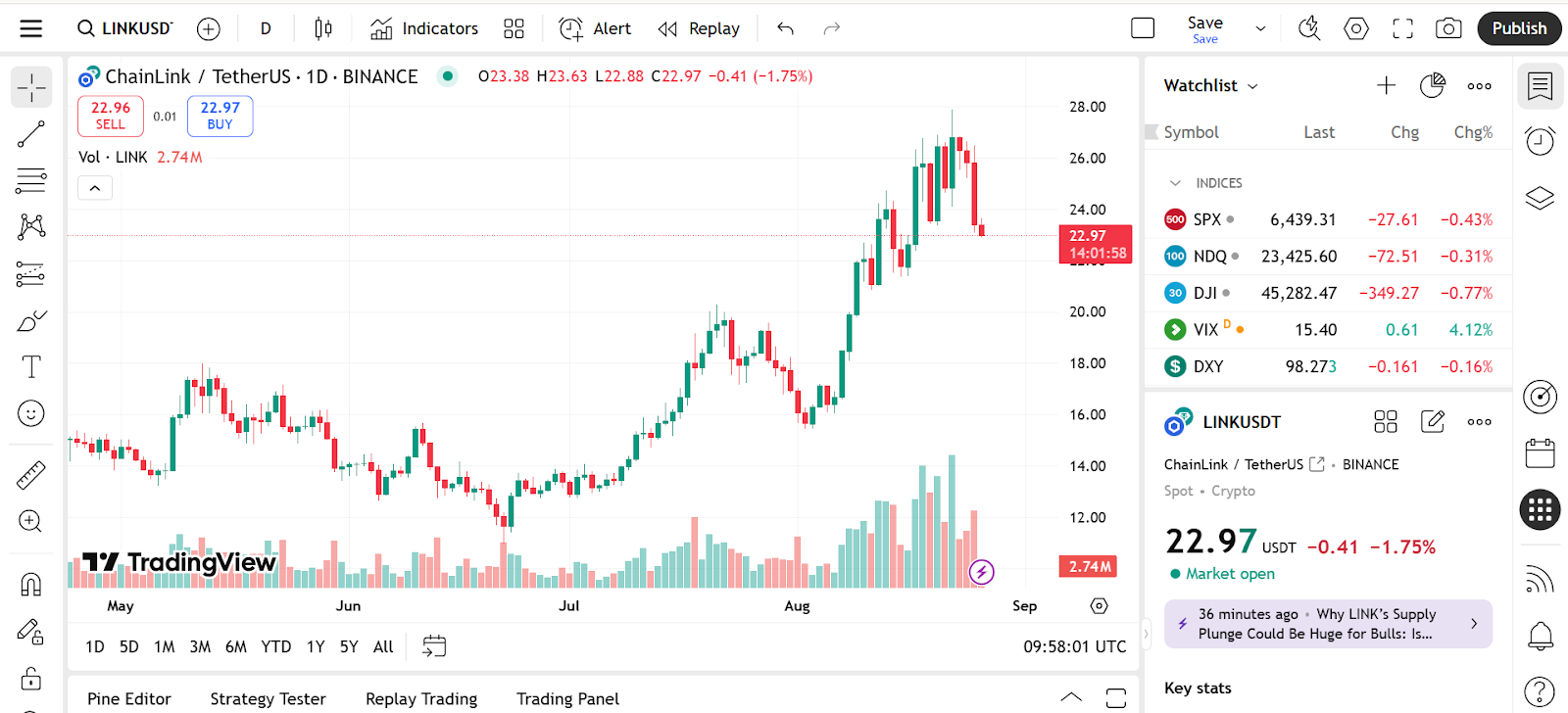Open the Watchlist dropdown
This screenshot has width=1568, height=713.
(x=1211, y=86)
